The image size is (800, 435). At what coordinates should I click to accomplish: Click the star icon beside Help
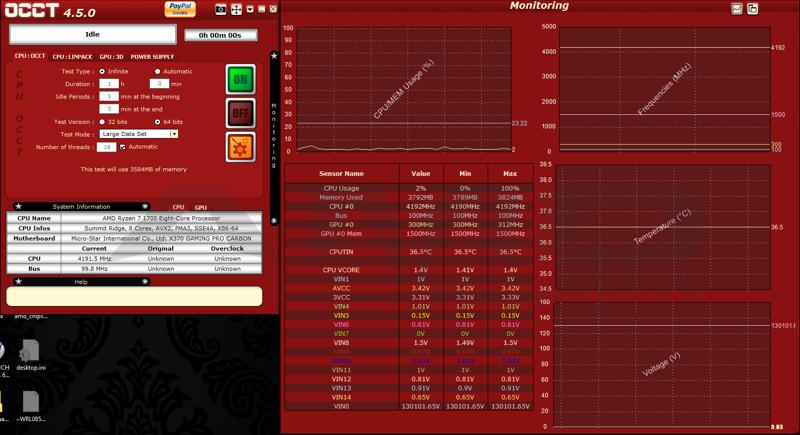[19, 281]
